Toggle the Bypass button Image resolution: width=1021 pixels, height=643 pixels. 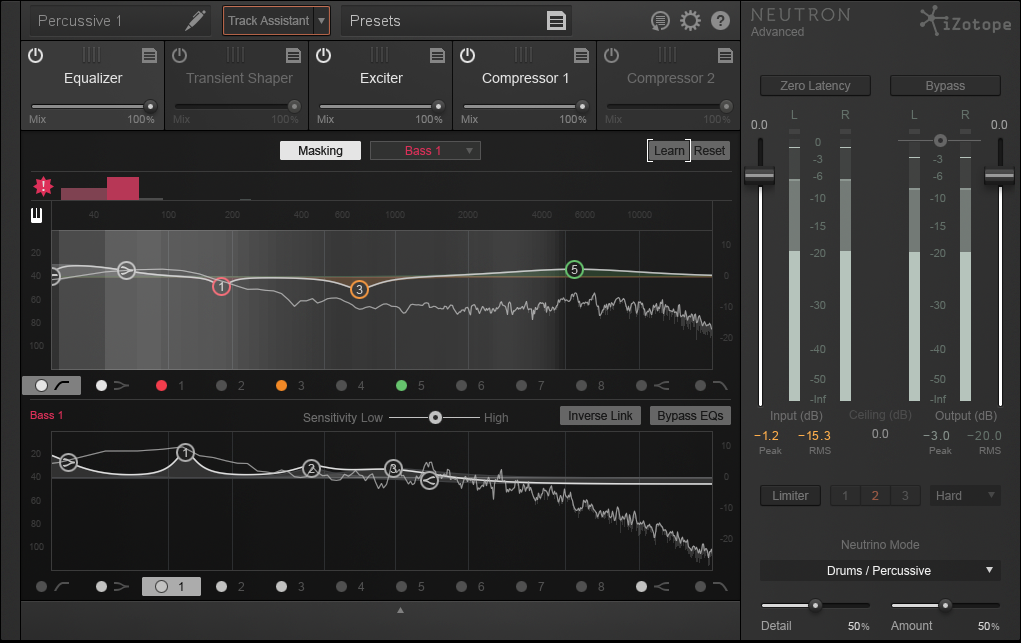[945, 85]
